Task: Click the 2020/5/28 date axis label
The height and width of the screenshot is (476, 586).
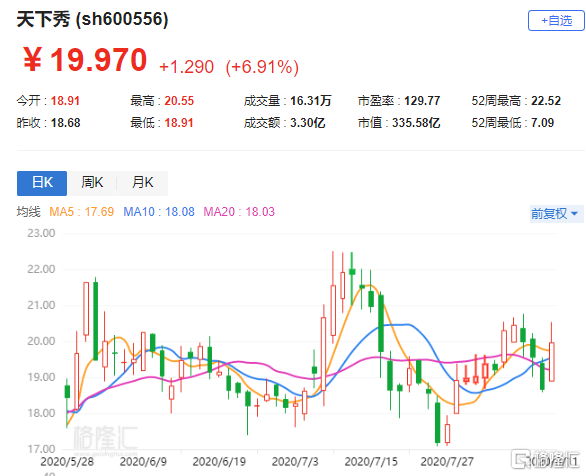Action: (x=67, y=462)
